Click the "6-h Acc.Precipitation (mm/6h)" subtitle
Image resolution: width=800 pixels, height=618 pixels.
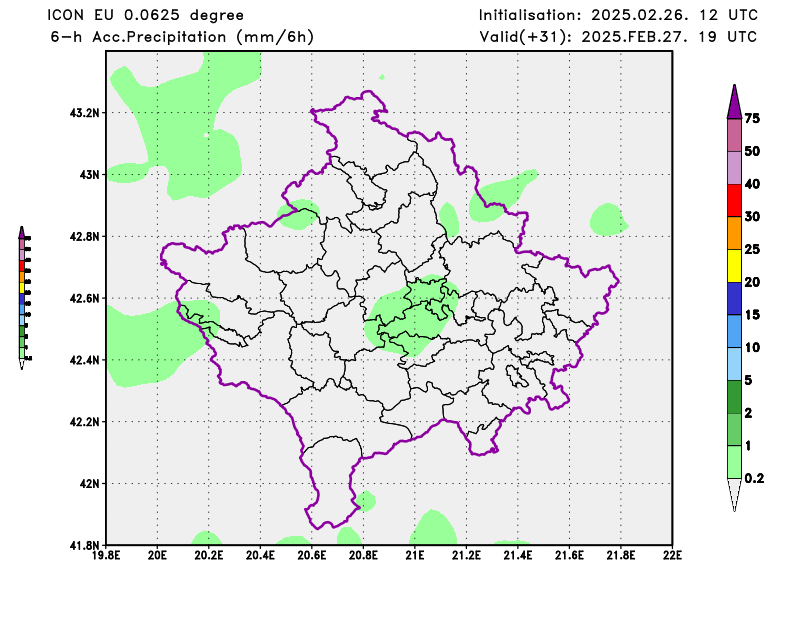point(182,37)
